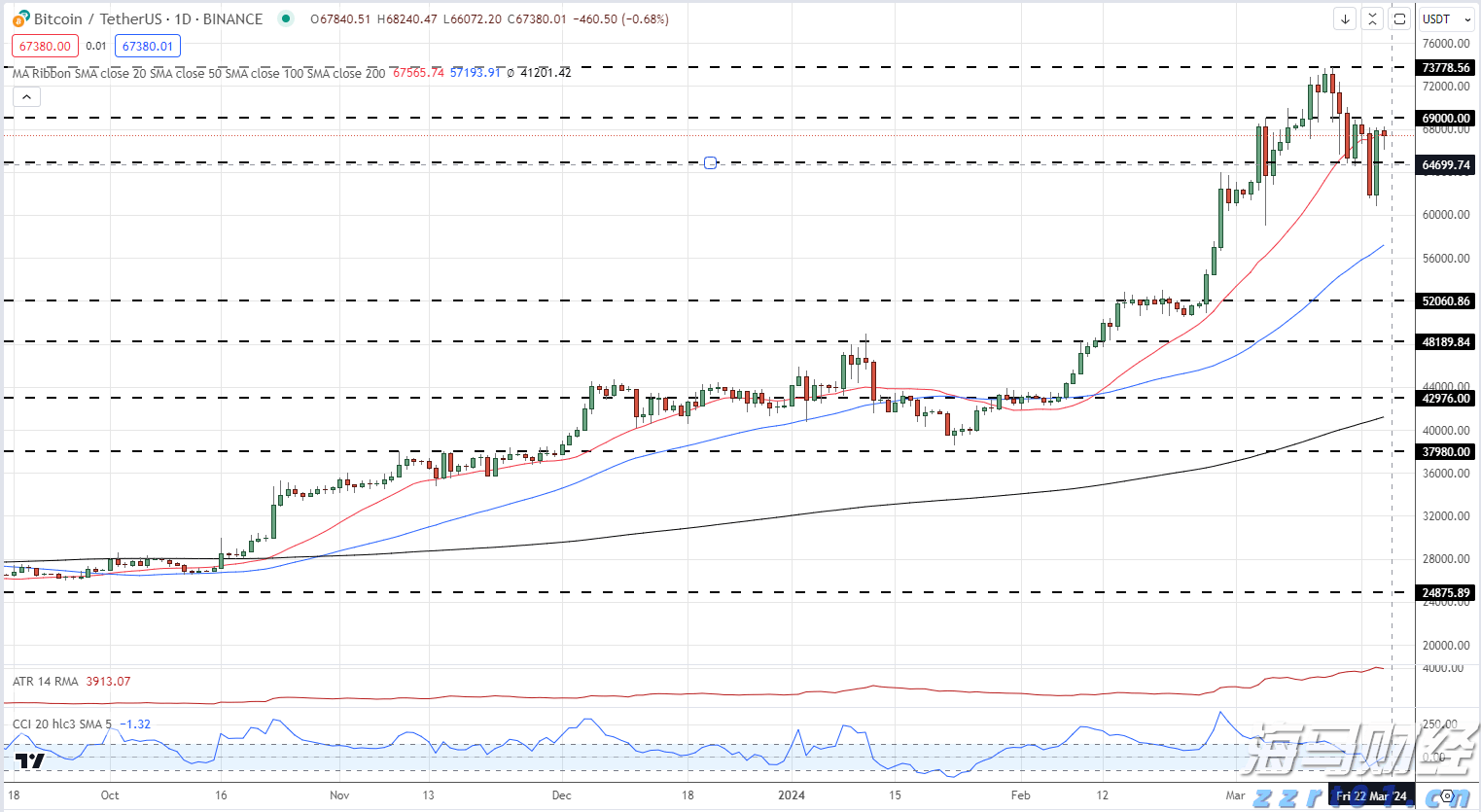Open the USDT currency dropdown
Screen dimensions: 1481x812
[1446, 18]
